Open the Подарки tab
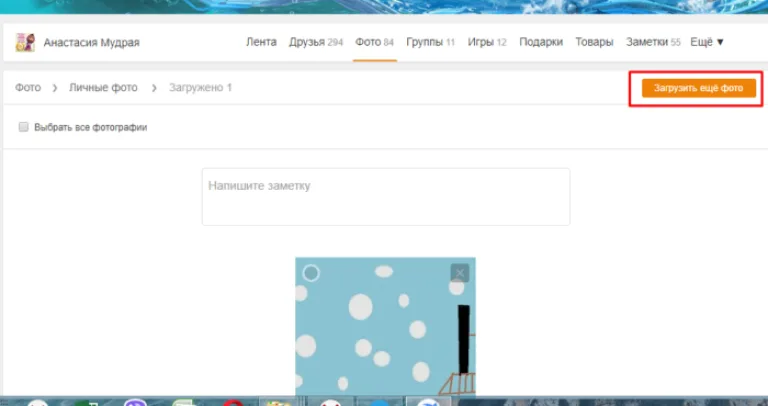768x406 pixels. [x=541, y=42]
